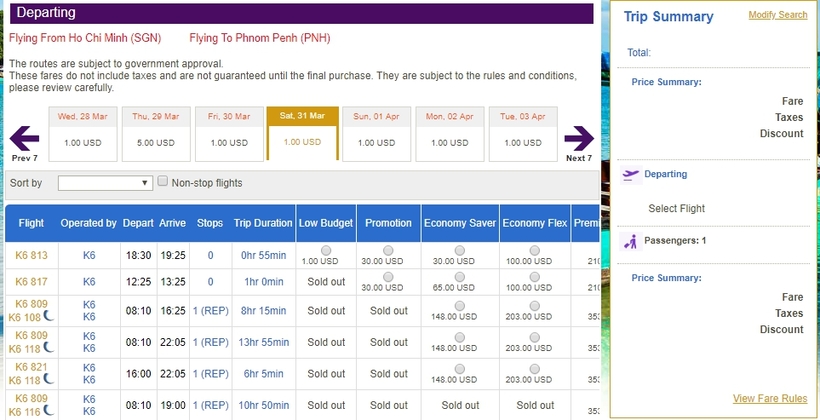This screenshot has height=420, width=820.
Task: Click the Prev 7 left arrow icon
Action: 24,138
